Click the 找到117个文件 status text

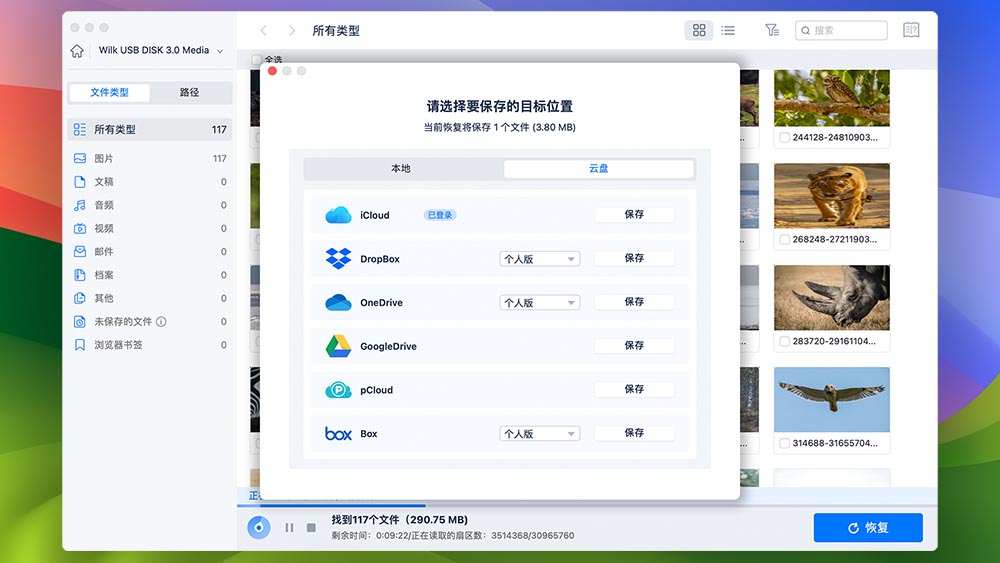[x=399, y=520]
